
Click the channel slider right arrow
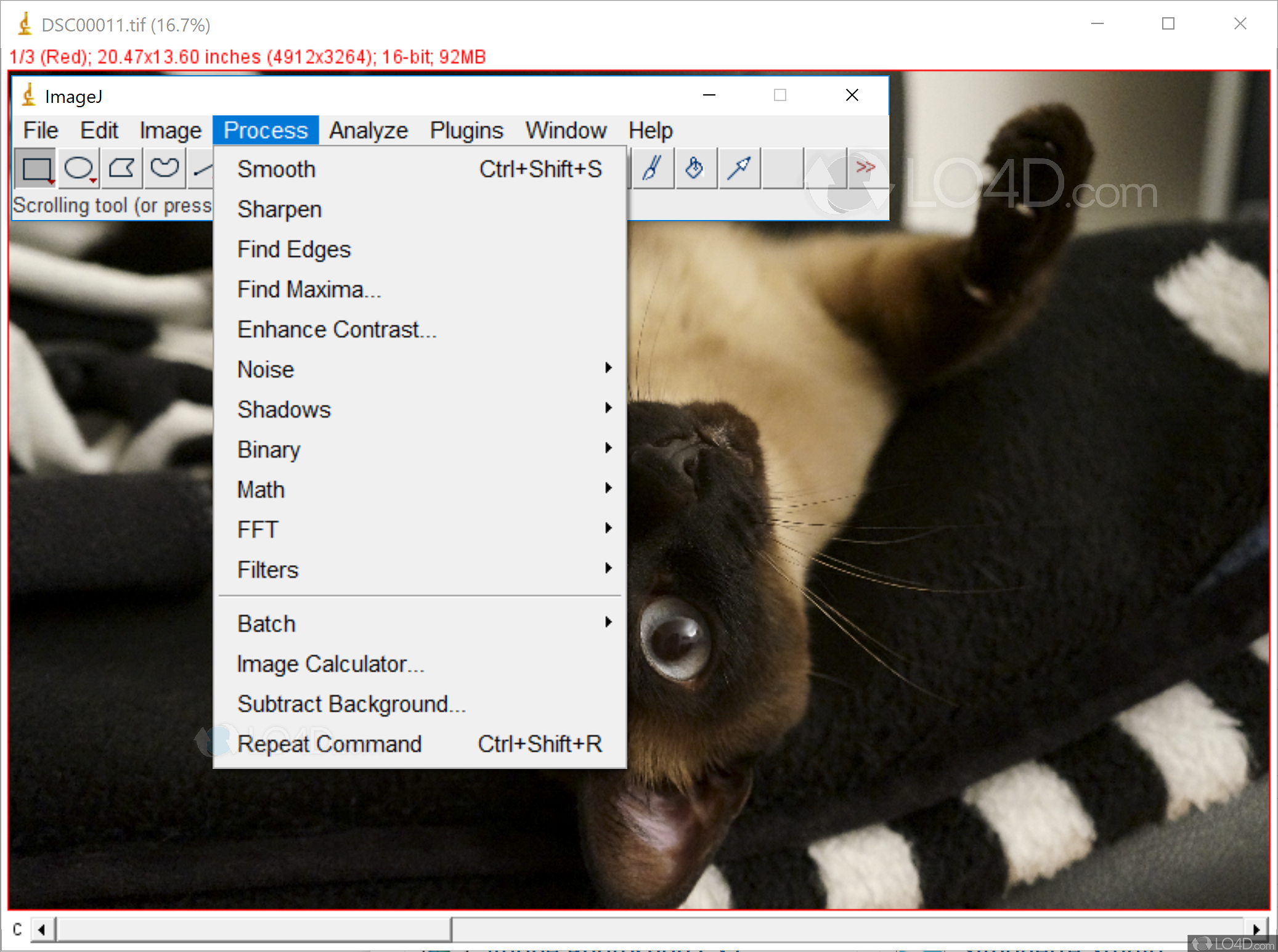coord(1256,929)
